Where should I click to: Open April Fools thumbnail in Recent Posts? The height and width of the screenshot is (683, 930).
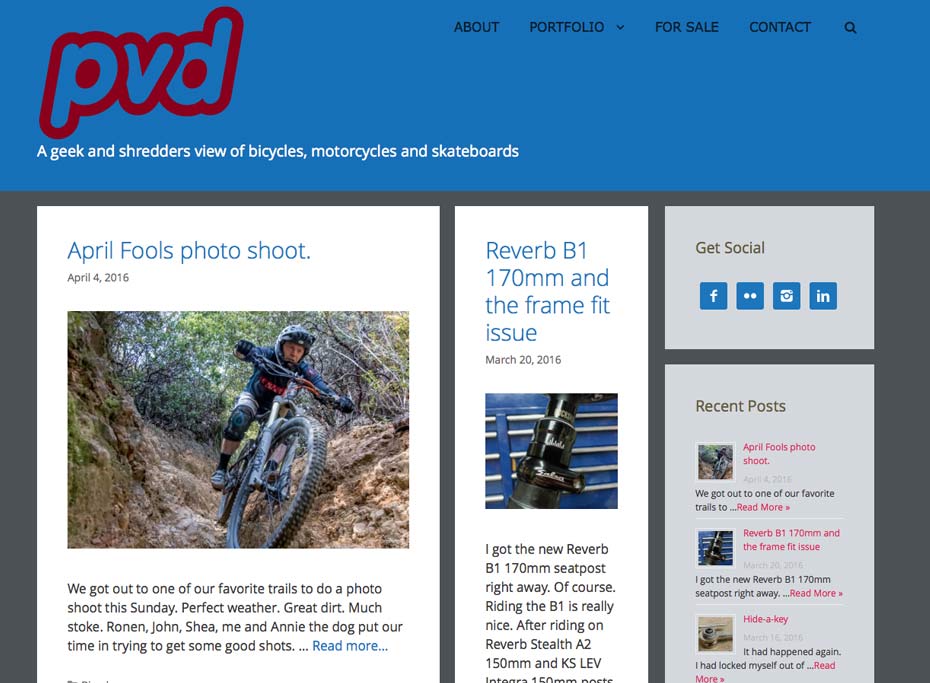point(715,462)
